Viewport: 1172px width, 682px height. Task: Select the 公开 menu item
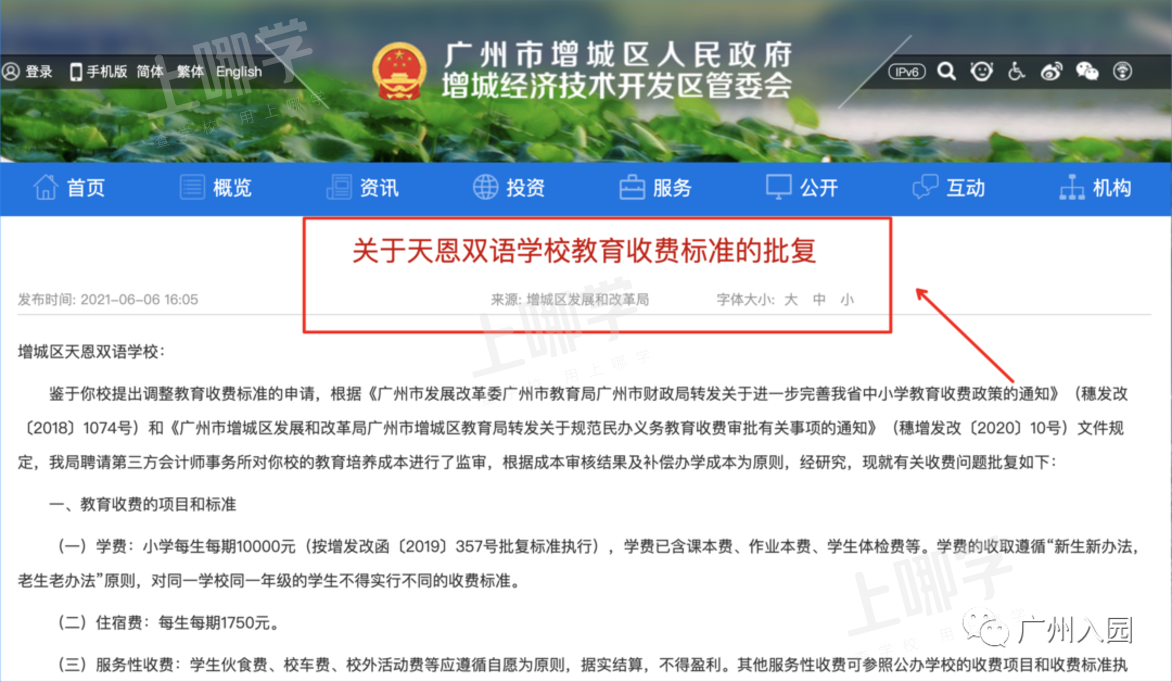coord(802,188)
